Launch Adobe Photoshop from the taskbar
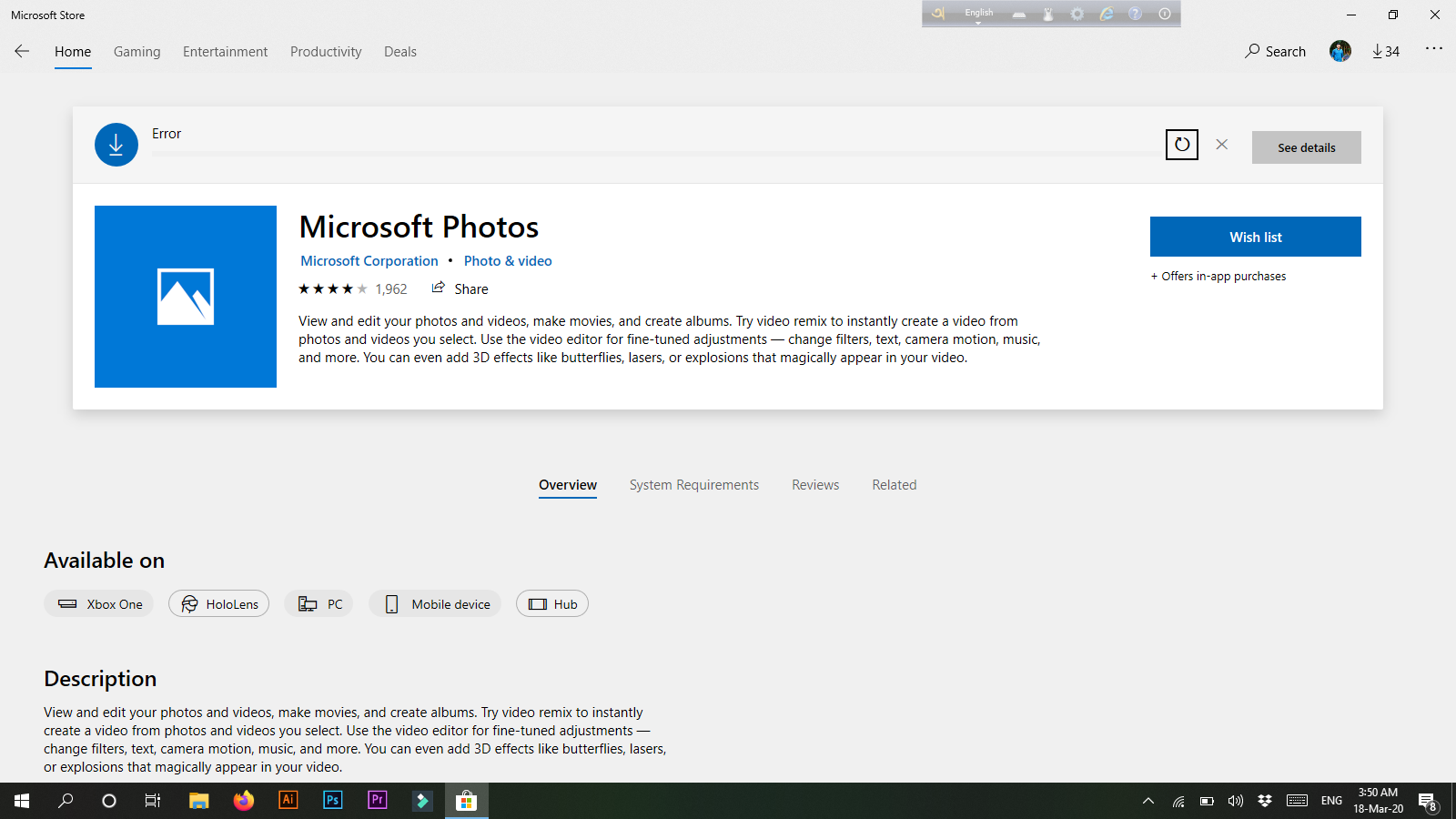This screenshot has height=819, width=1456. (332, 801)
